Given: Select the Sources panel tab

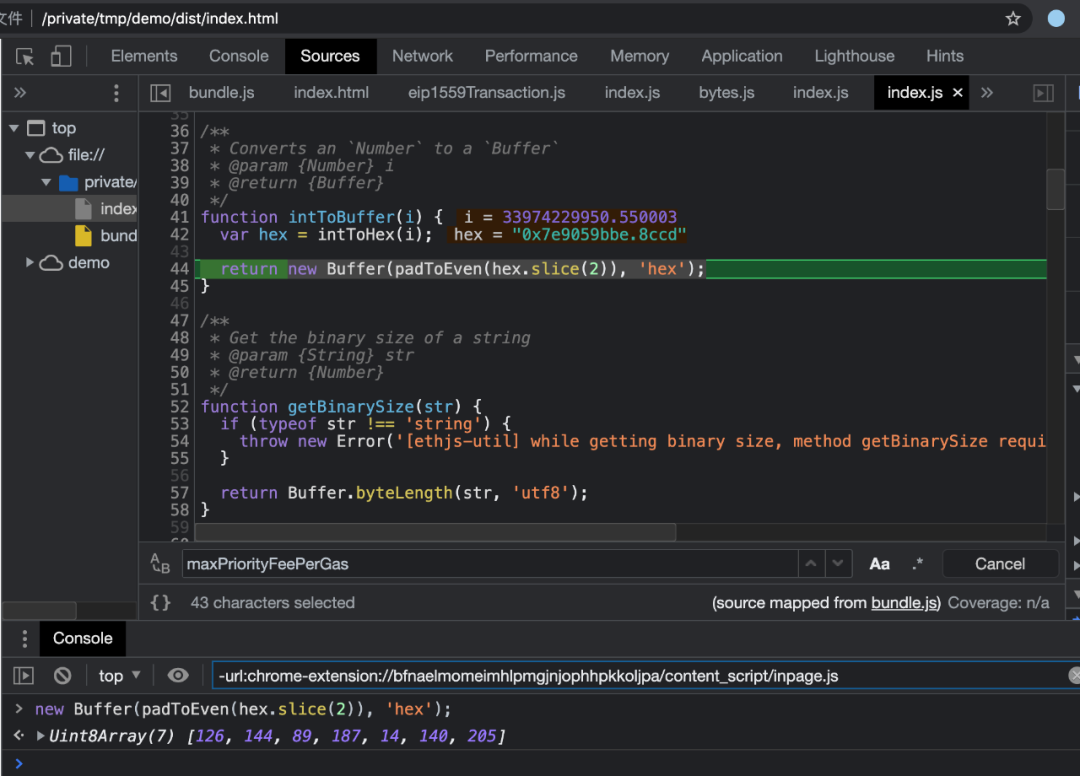Looking at the screenshot, I should [x=330, y=56].
